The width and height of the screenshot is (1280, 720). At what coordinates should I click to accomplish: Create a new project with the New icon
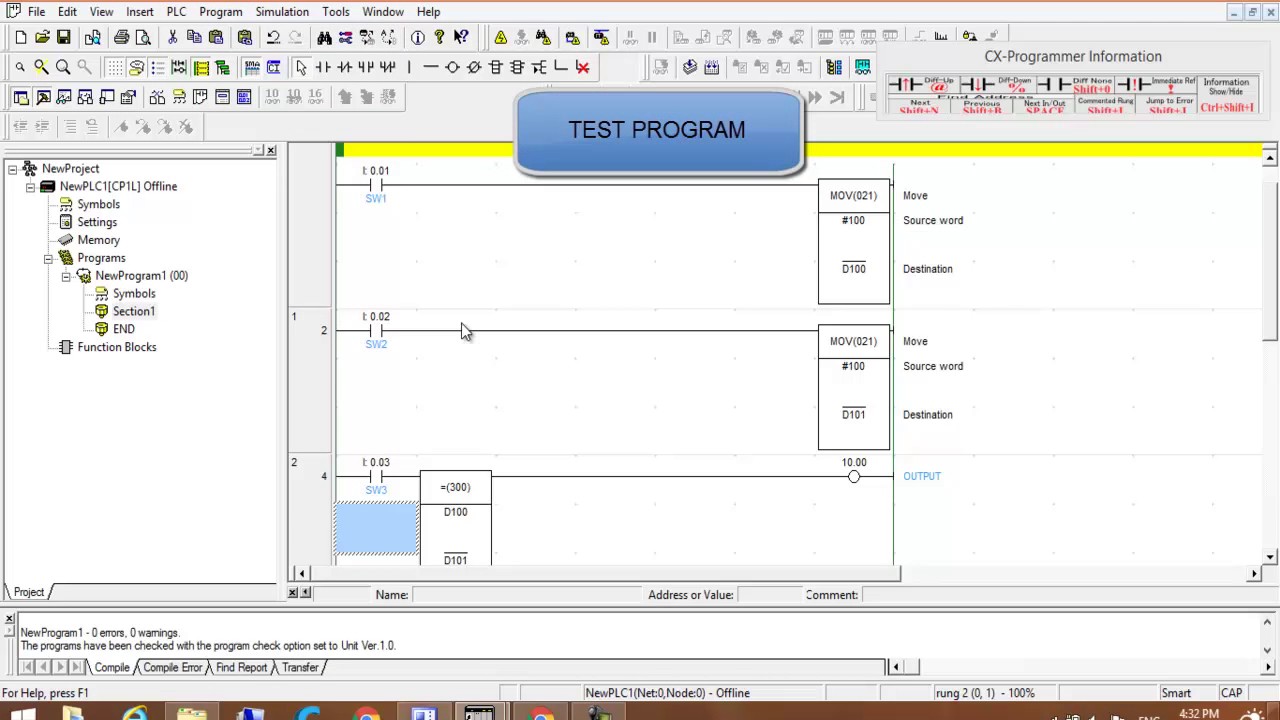click(x=21, y=38)
